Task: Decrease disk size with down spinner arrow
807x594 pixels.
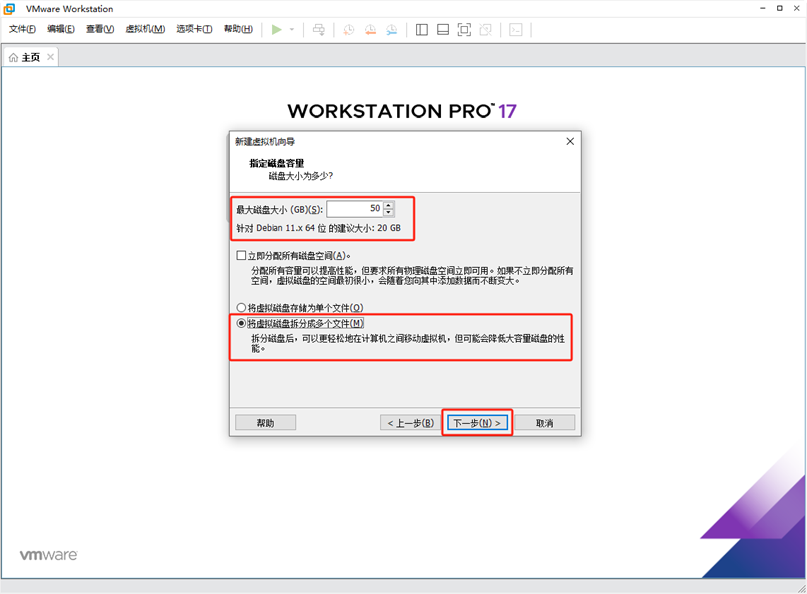Action: [x=389, y=213]
